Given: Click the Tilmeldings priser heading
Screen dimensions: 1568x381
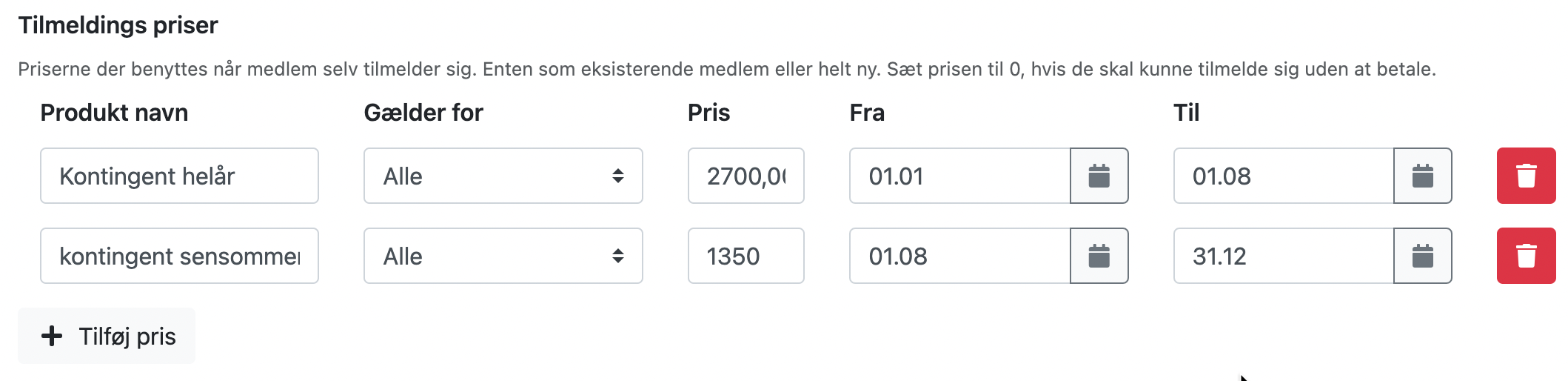Looking at the screenshot, I should (118, 25).
